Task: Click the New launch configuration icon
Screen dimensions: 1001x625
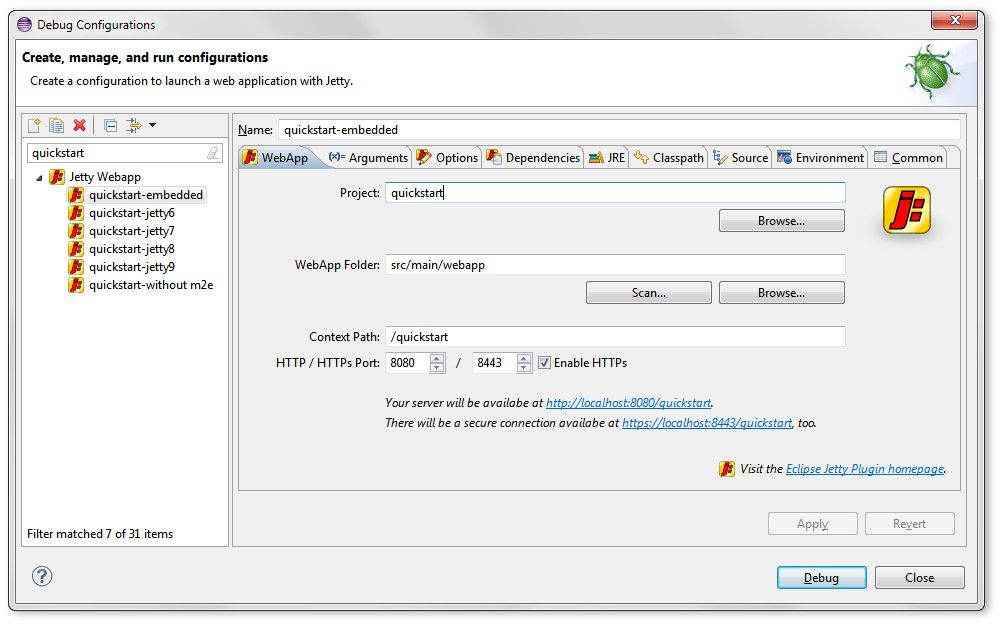Action: click(34, 125)
